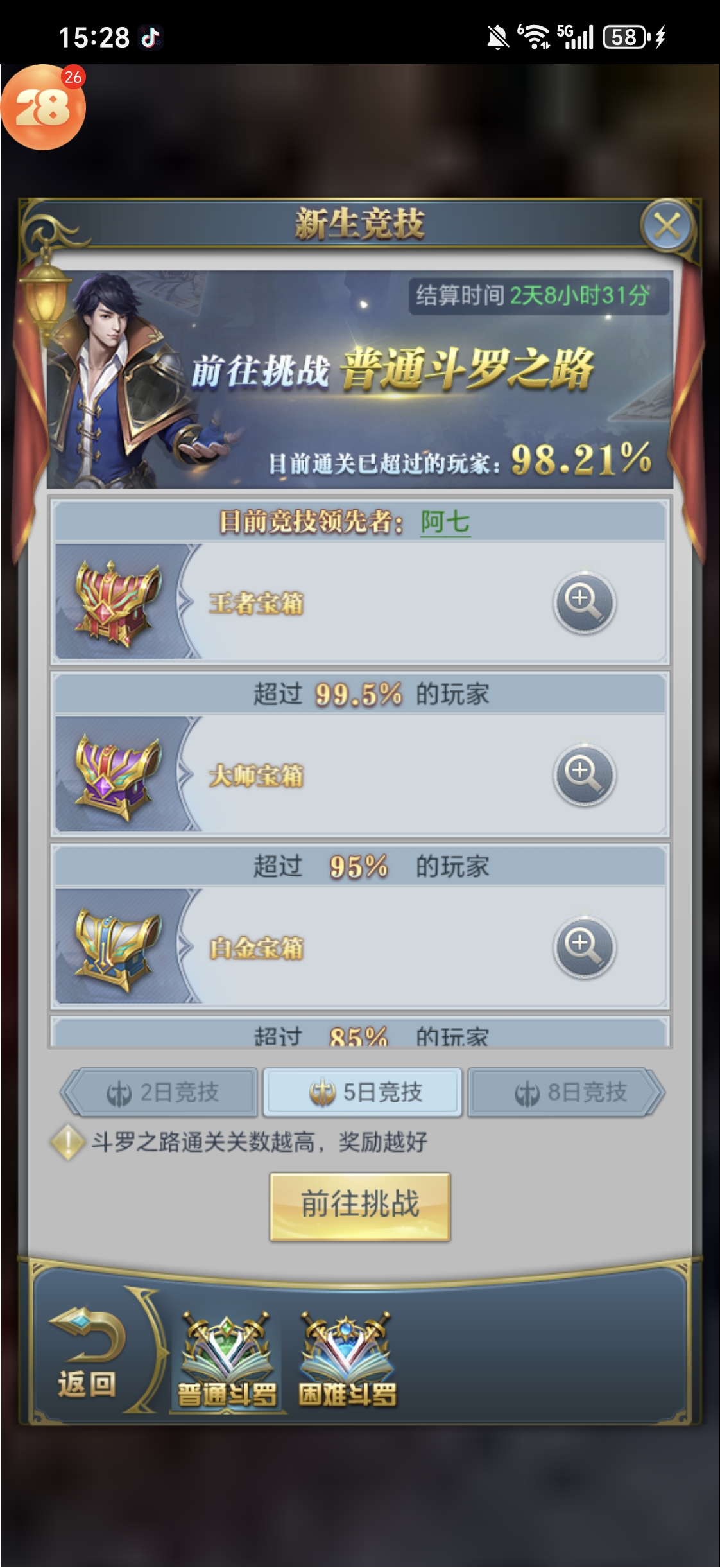
Task: Go back using the 返回 arrow
Action: click(87, 1354)
